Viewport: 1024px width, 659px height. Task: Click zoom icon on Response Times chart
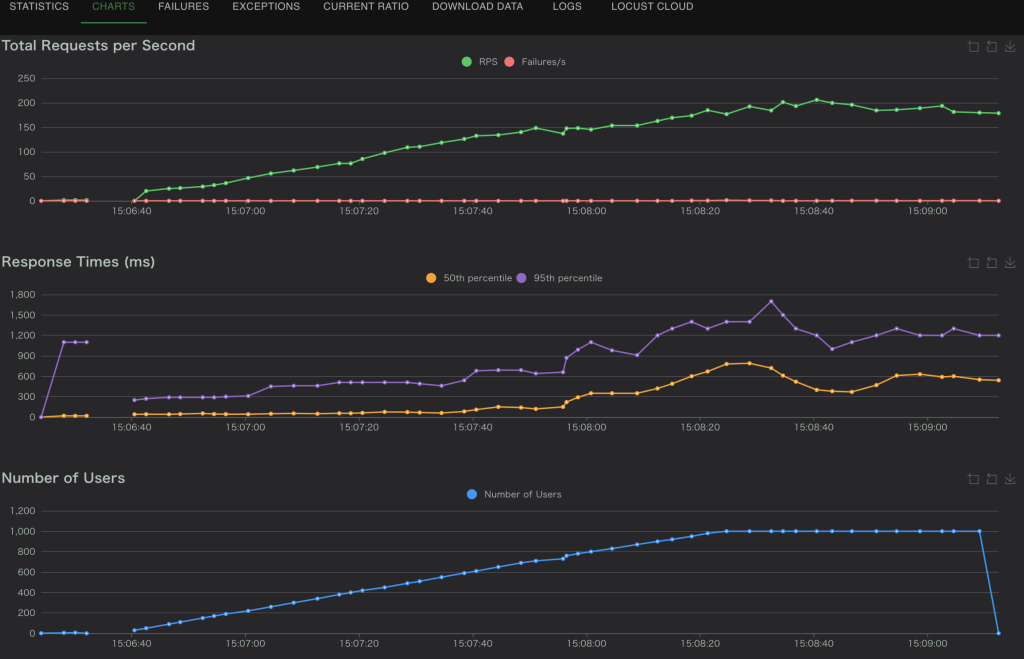coord(973,263)
